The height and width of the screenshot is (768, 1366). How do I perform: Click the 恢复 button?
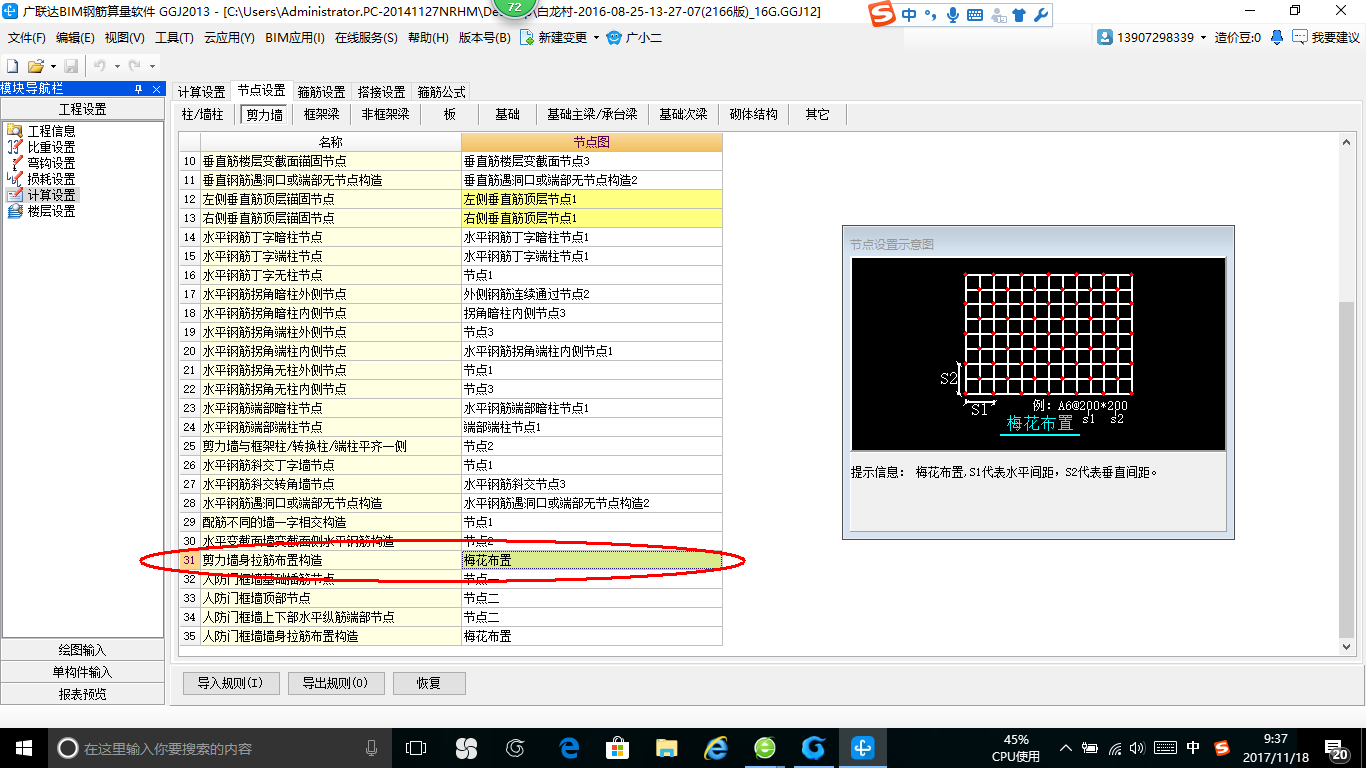(429, 683)
